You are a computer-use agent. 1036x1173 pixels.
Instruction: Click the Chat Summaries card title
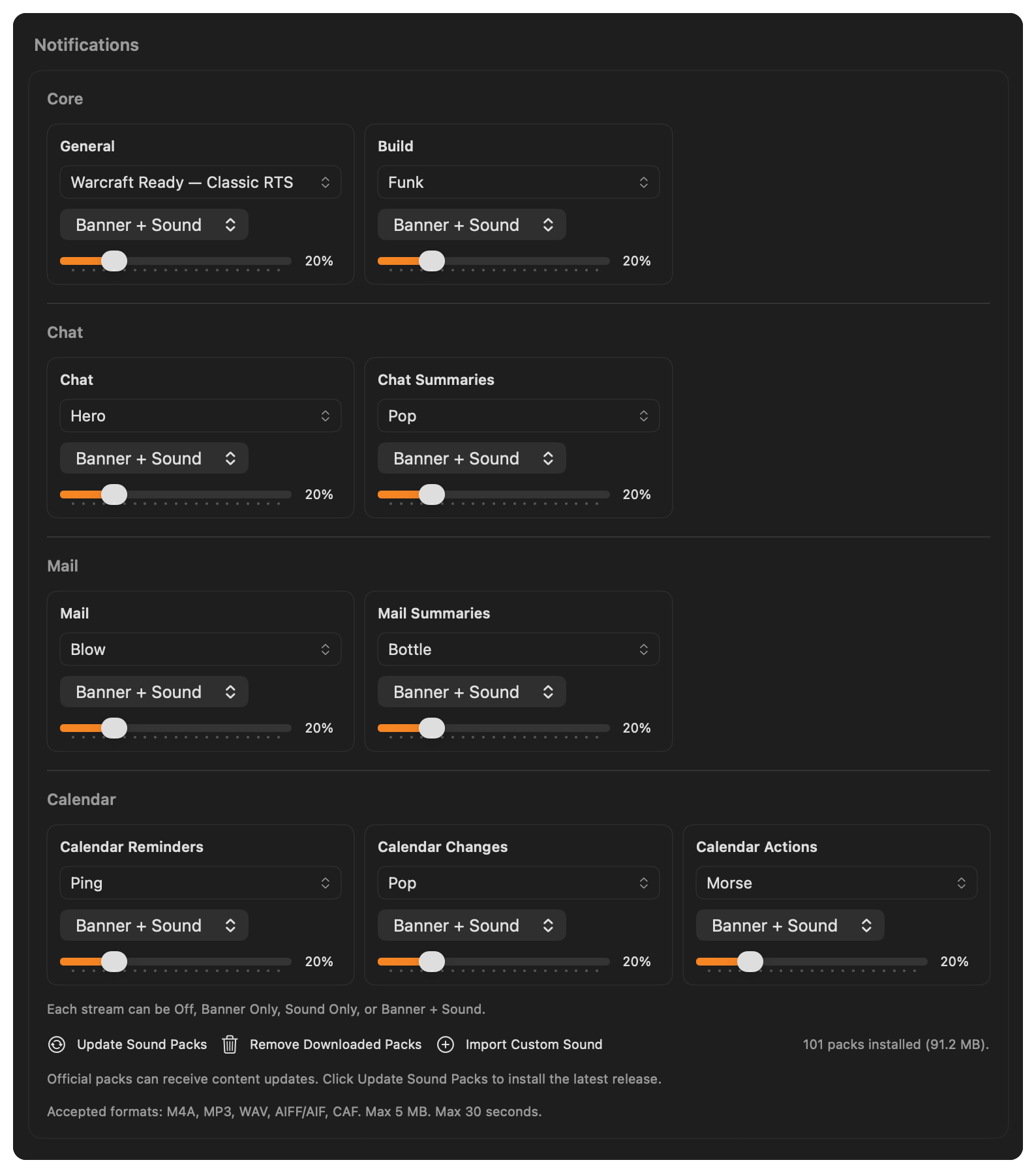(x=436, y=380)
